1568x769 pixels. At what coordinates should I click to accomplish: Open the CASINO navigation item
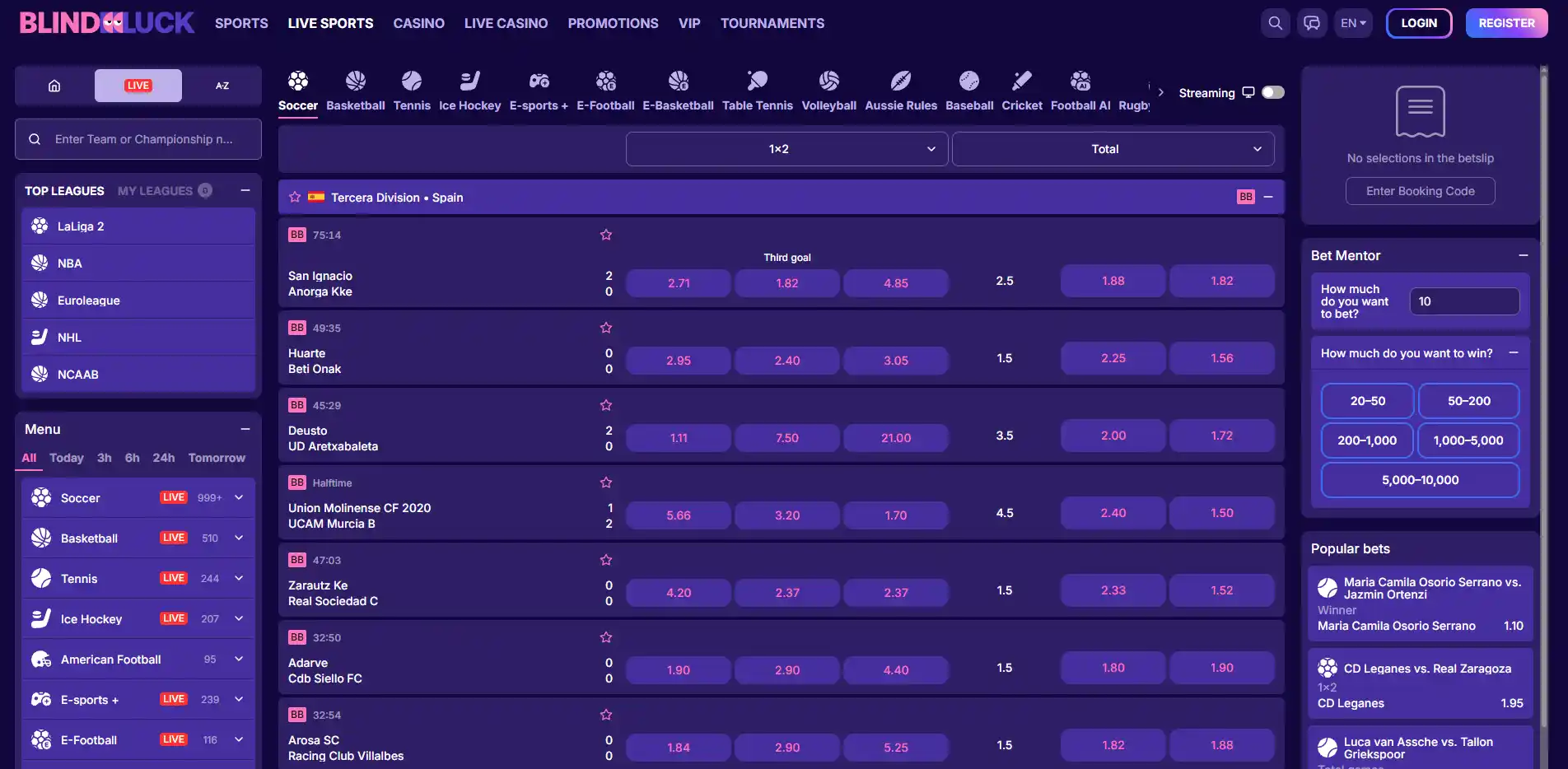(x=418, y=23)
